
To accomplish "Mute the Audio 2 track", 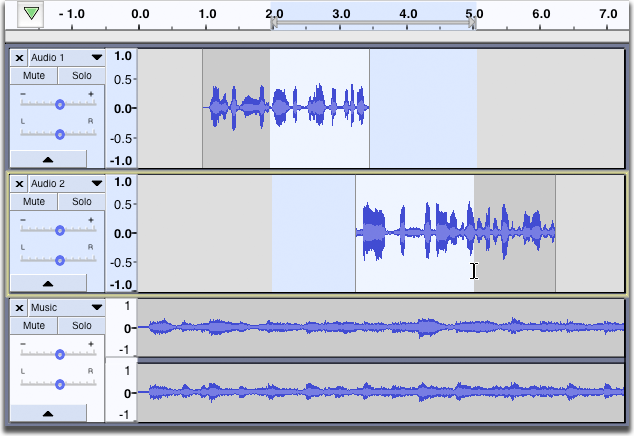I will click(x=34, y=201).
